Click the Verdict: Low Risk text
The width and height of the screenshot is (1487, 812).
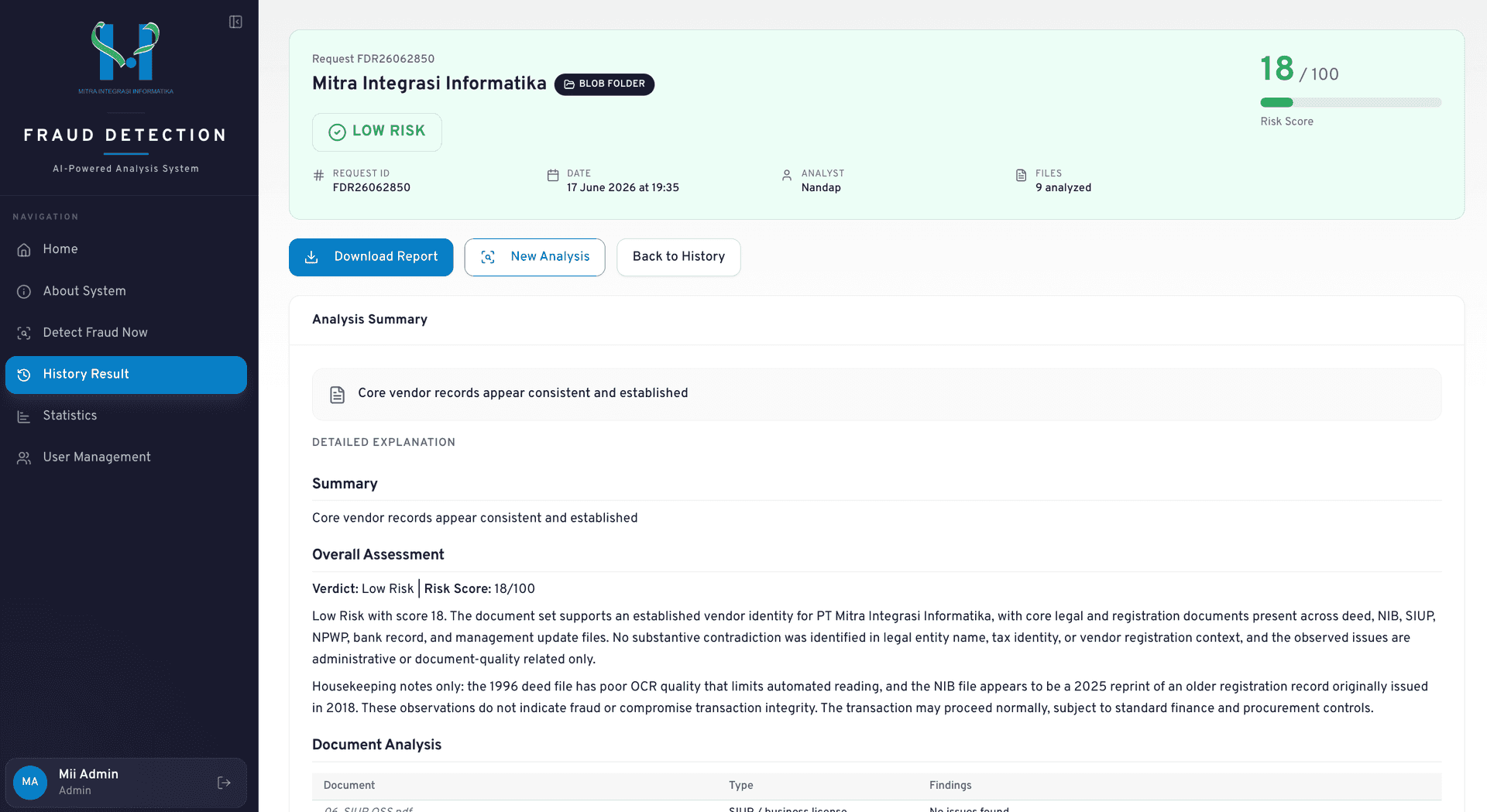(362, 589)
